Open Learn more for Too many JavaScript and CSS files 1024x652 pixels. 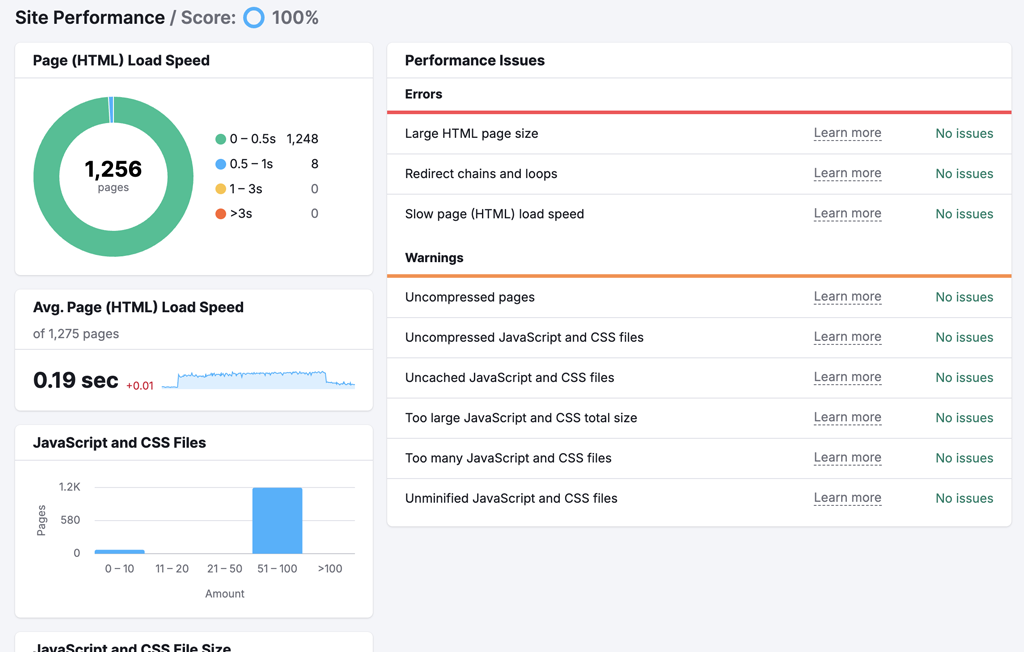[x=847, y=458]
